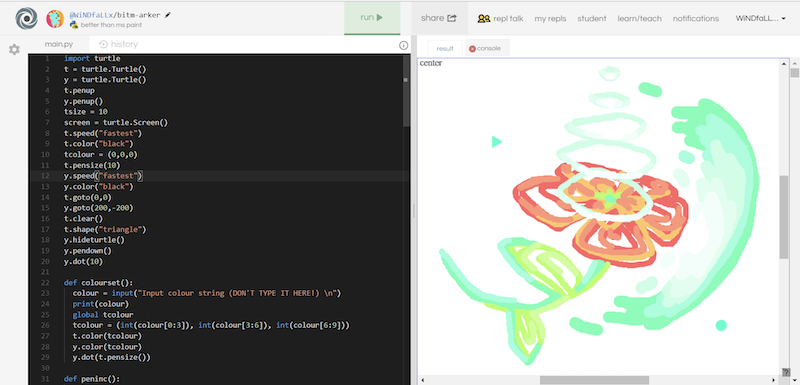Switch to the history tab
800x385 pixels.
[118, 44]
